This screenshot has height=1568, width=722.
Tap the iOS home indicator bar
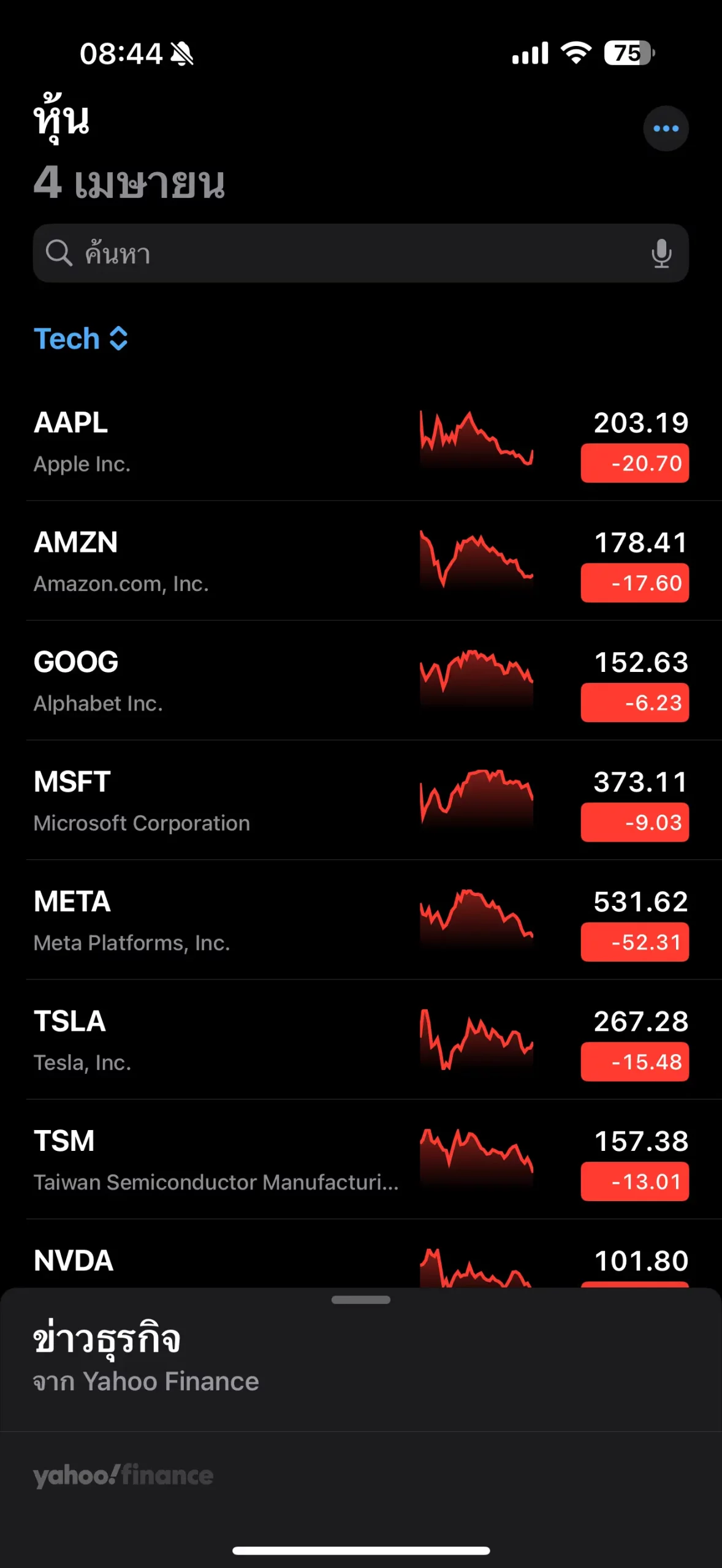click(x=360, y=1550)
